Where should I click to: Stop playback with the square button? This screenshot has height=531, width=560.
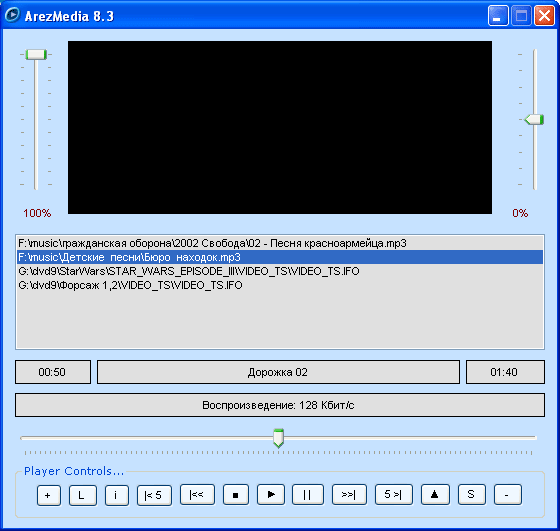coord(236,495)
